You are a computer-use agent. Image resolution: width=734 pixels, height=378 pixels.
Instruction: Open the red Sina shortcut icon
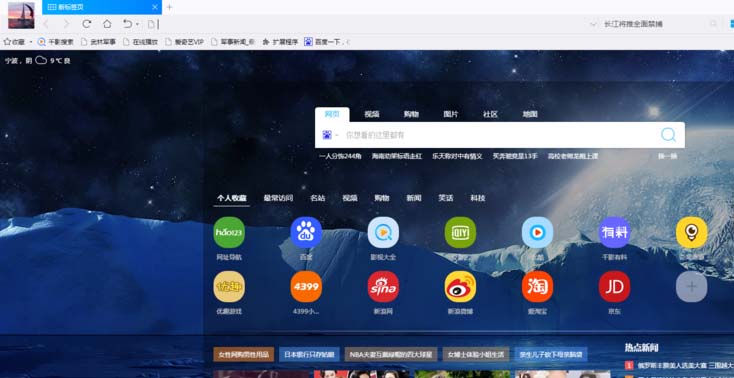(x=383, y=287)
